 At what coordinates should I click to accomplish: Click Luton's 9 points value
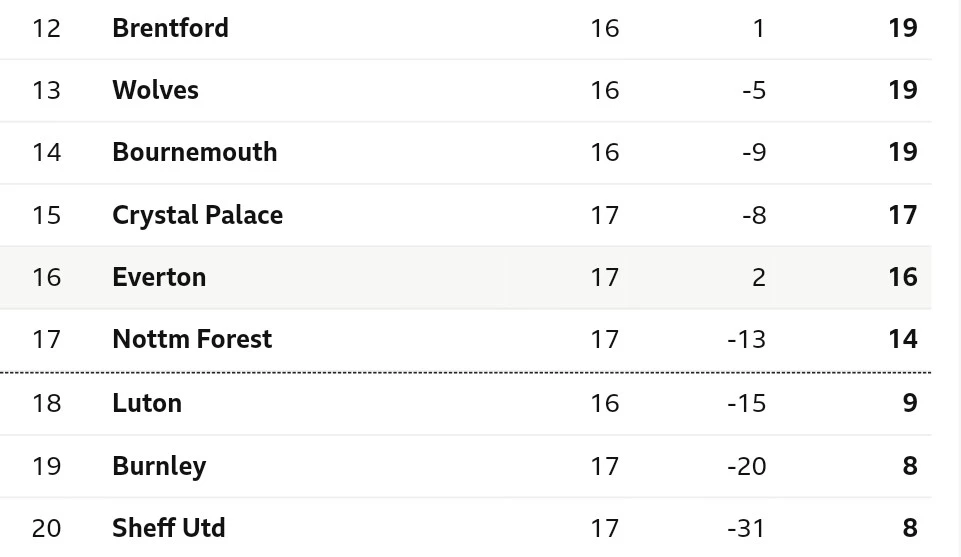click(x=909, y=403)
